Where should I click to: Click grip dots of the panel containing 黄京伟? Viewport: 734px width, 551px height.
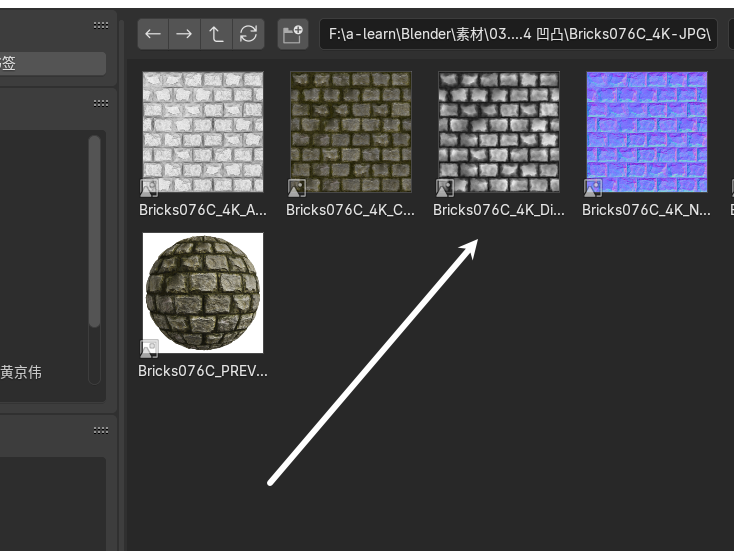(101, 102)
